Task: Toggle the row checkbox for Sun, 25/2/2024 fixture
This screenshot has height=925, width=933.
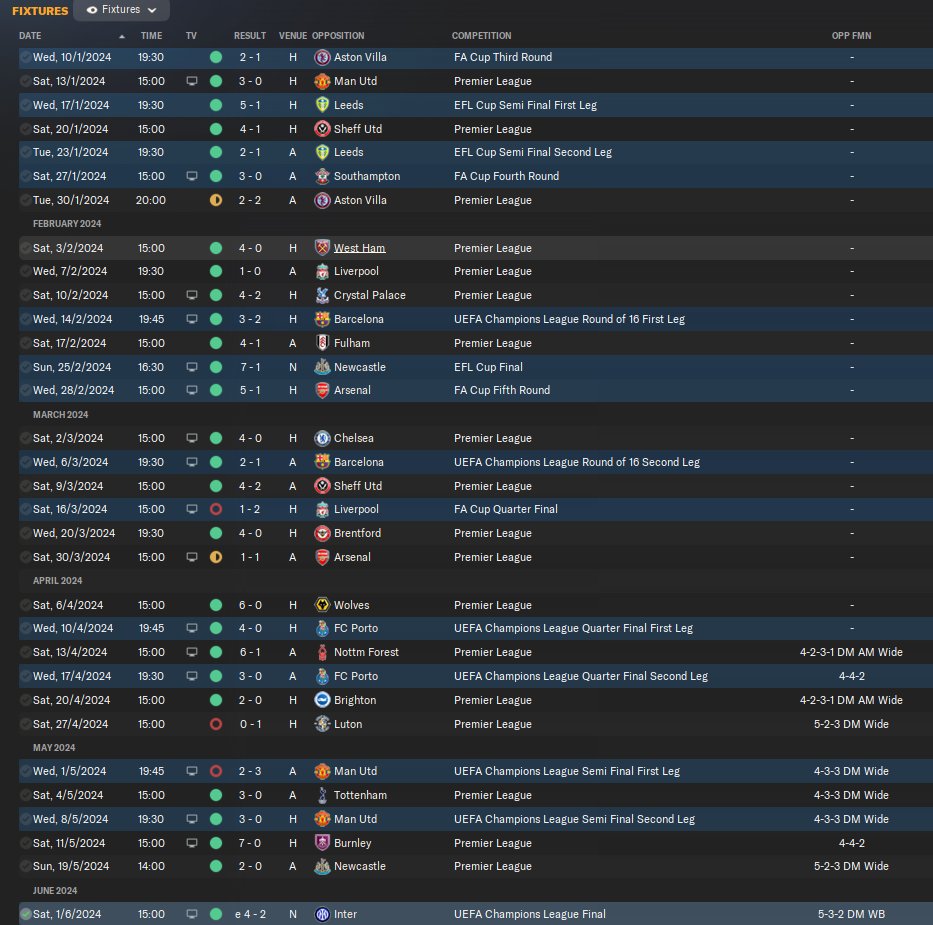Action: click(x=26, y=367)
